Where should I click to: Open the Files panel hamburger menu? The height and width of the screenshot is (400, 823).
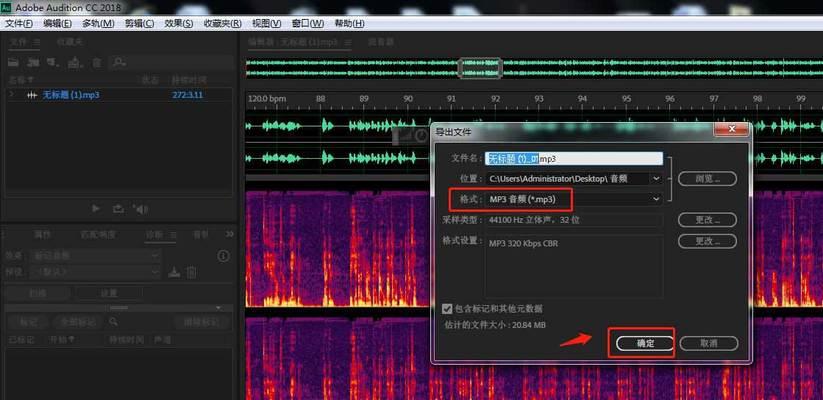(37, 42)
